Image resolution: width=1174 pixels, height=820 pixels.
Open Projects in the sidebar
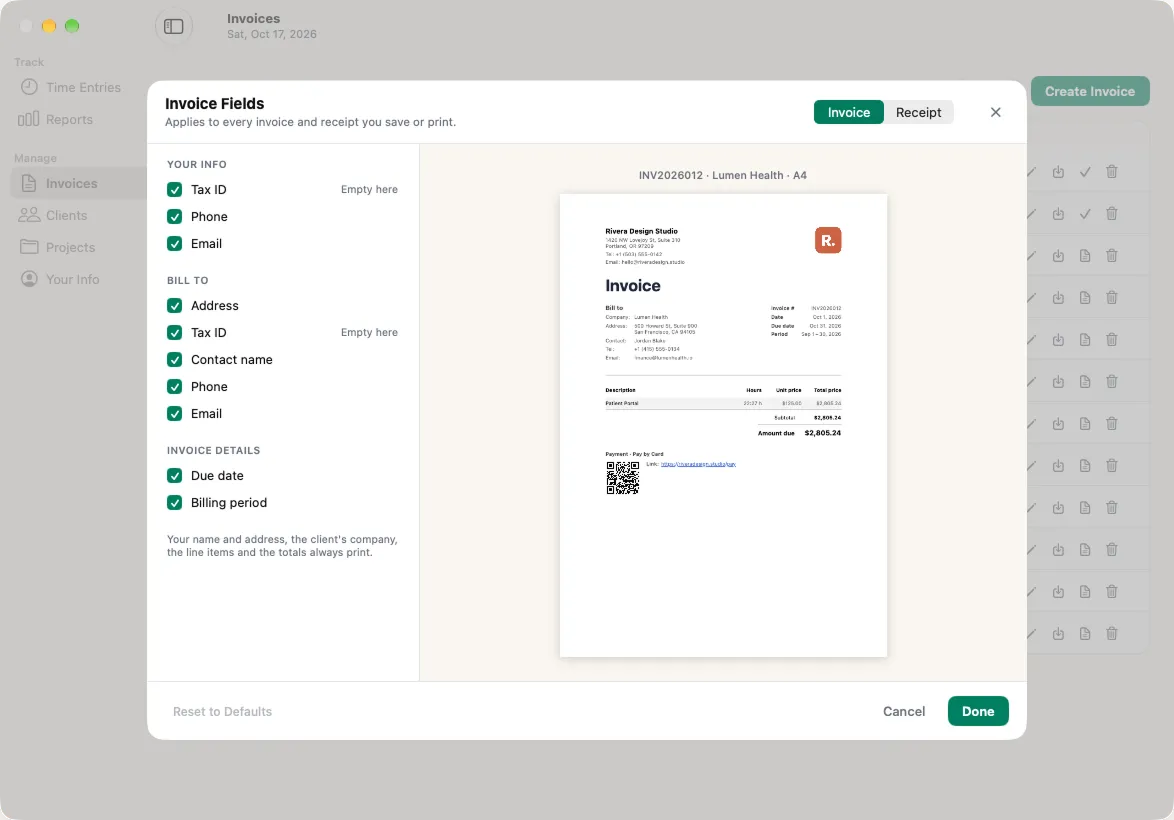(58, 247)
